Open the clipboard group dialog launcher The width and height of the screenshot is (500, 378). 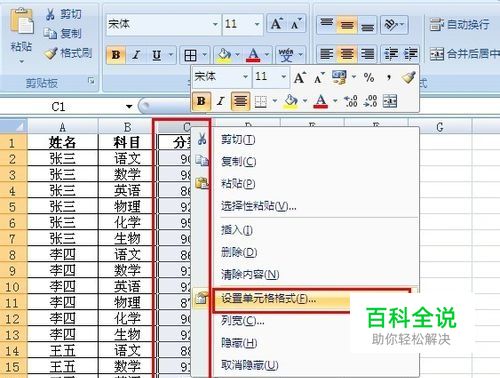[x=91, y=81]
